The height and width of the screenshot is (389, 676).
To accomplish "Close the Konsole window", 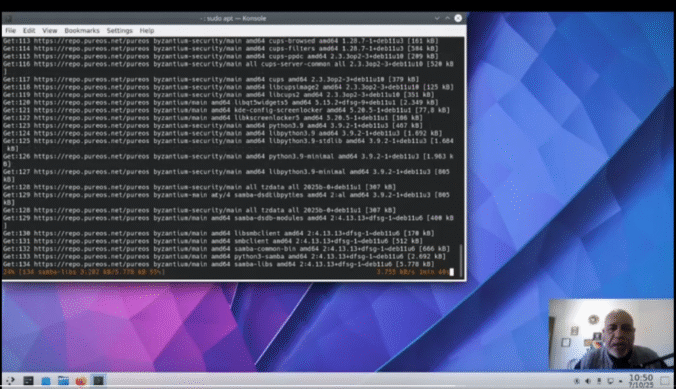I will coord(458,18).
